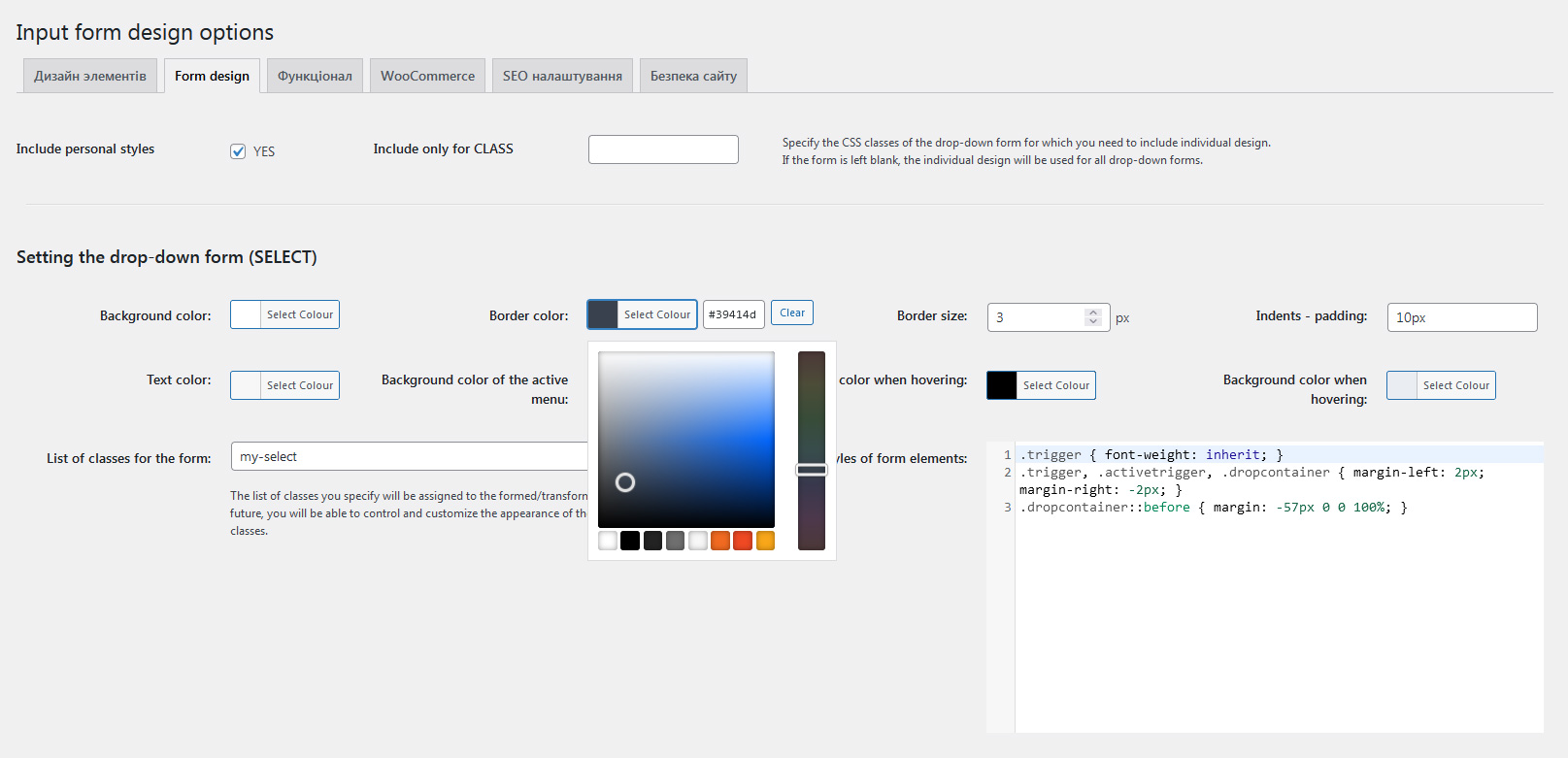The image size is (1568, 758).
Task: Click the 'px' unit label
Action: tap(1122, 318)
